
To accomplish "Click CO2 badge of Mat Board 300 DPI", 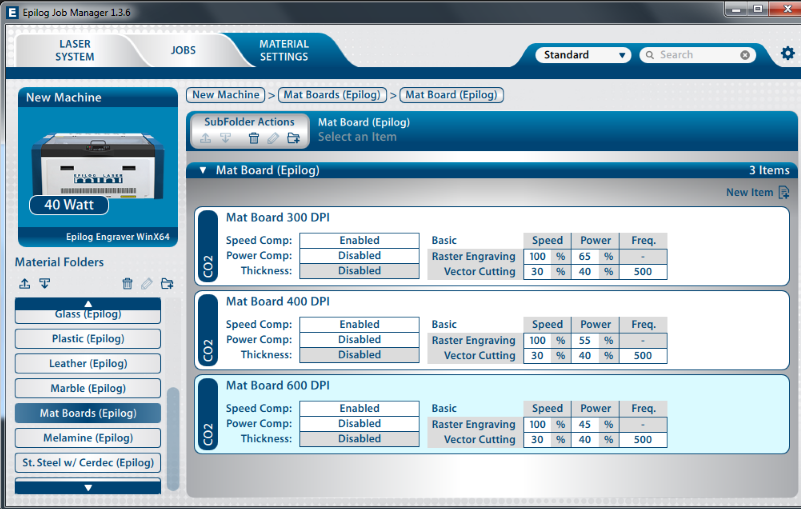I will click(x=207, y=246).
